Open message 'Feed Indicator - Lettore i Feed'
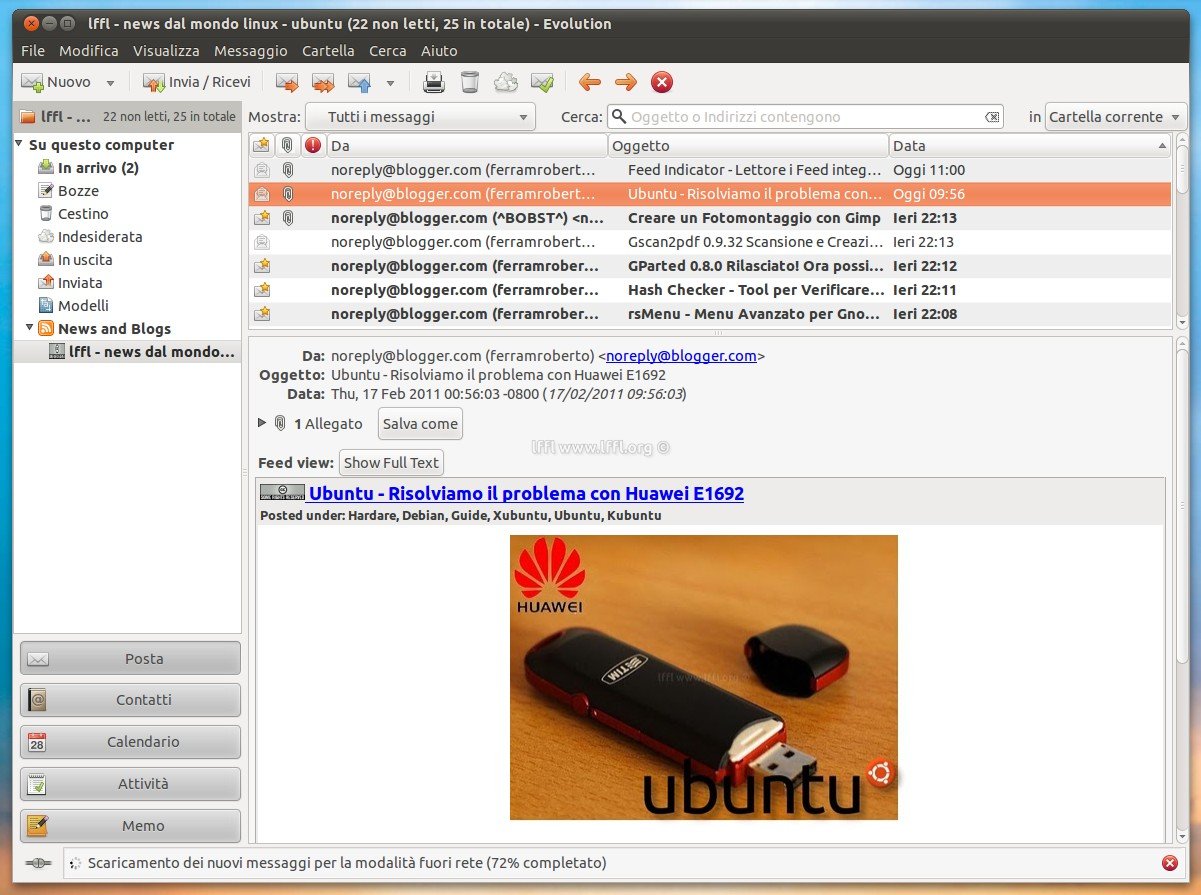The width and height of the screenshot is (1201, 895). tap(710, 170)
